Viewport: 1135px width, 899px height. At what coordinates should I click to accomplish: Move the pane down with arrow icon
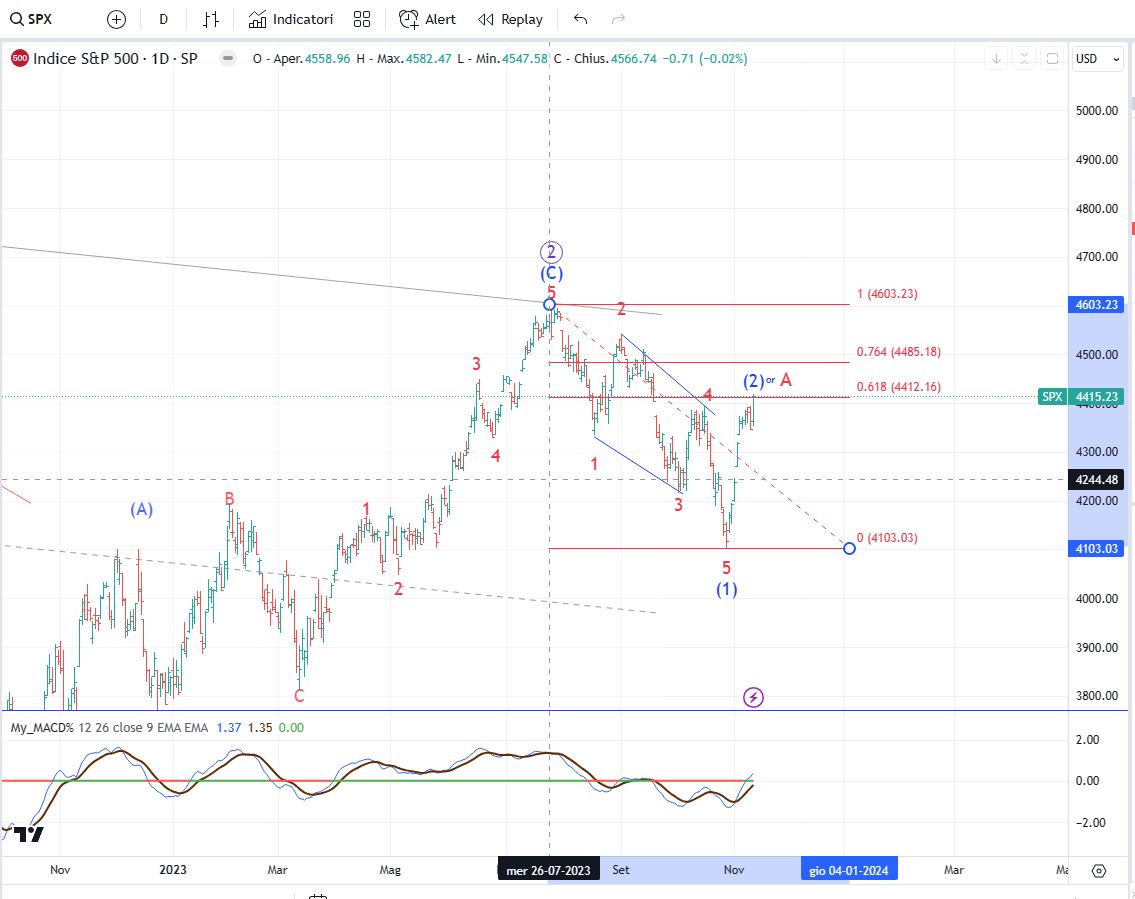tap(996, 59)
